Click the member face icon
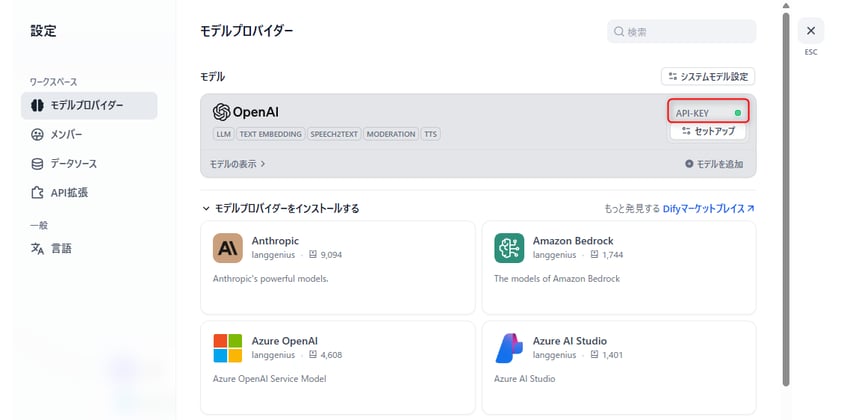Screen dimensions: 844x420 pyautogui.click(x=37, y=135)
